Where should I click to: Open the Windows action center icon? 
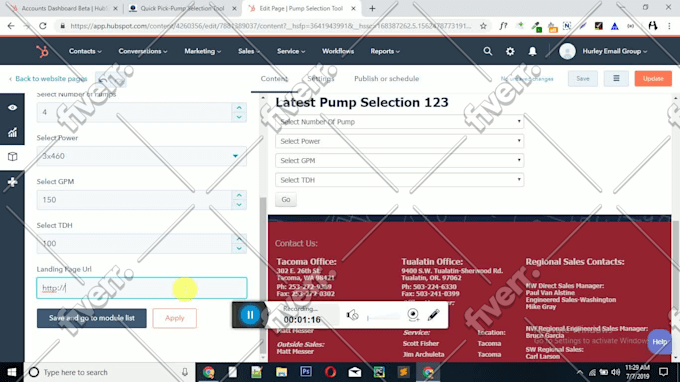click(x=663, y=372)
